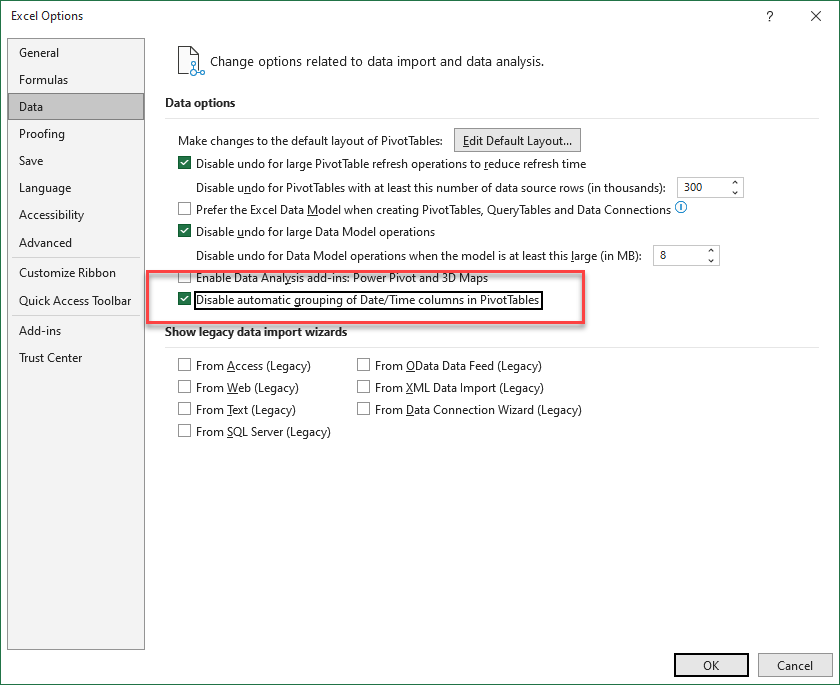Decrement the Data Model size spinner
Image resolution: width=840 pixels, height=685 pixels.
pos(712,260)
